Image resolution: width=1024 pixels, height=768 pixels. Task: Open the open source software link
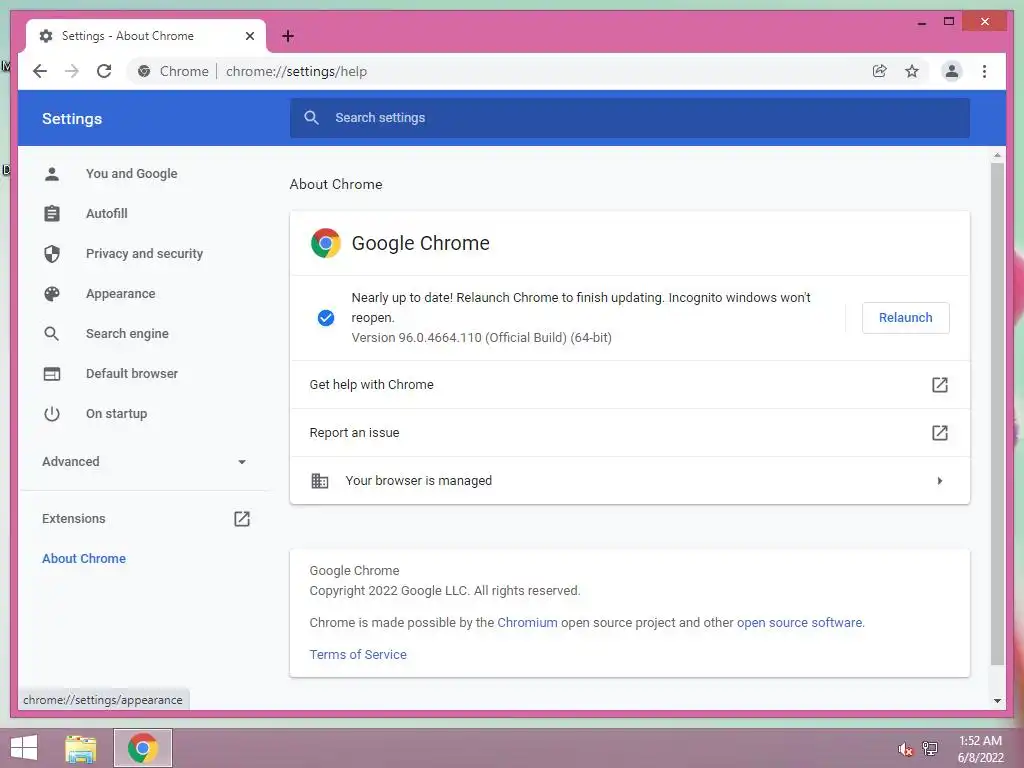[x=799, y=622]
